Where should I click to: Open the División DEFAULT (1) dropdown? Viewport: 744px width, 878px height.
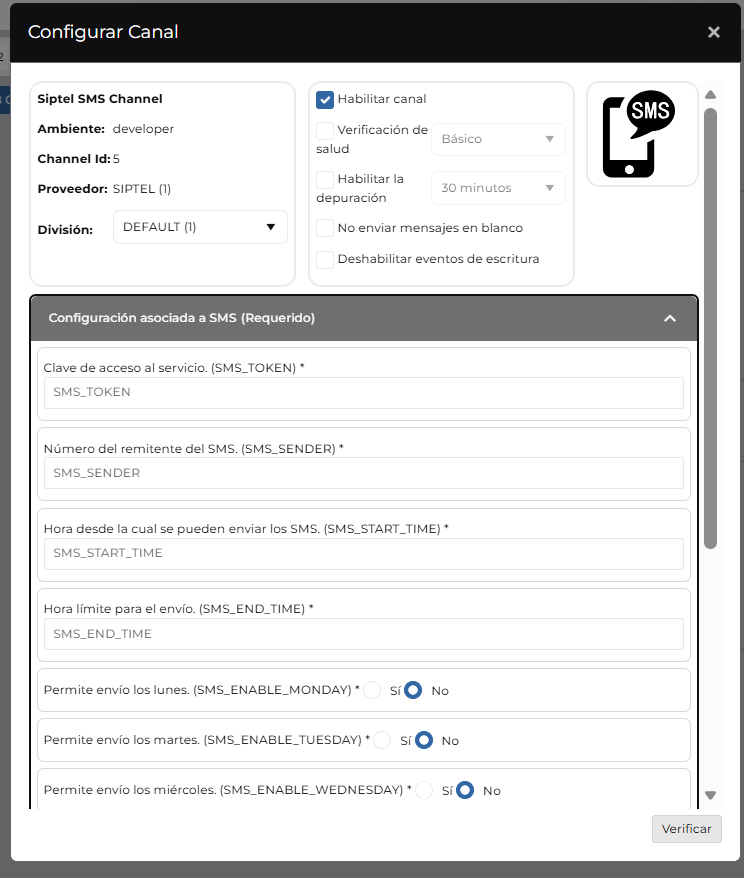pos(200,227)
